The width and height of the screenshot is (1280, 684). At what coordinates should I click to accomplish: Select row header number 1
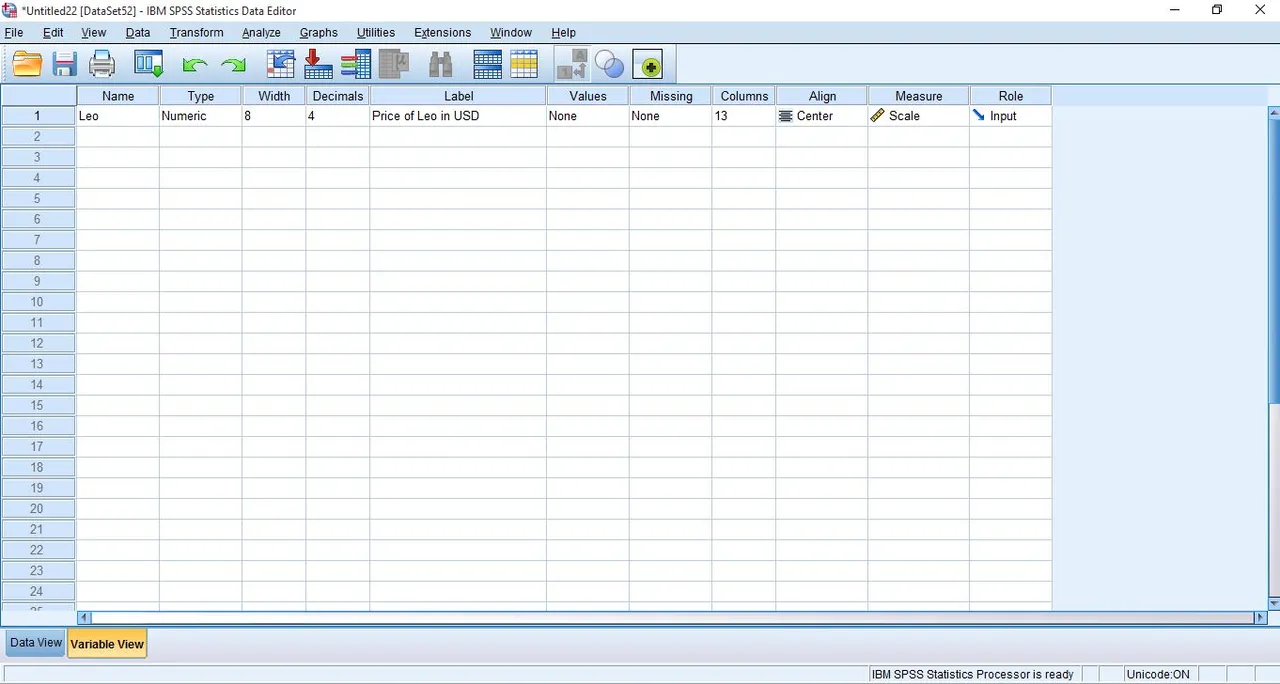[x=38, y=116]
